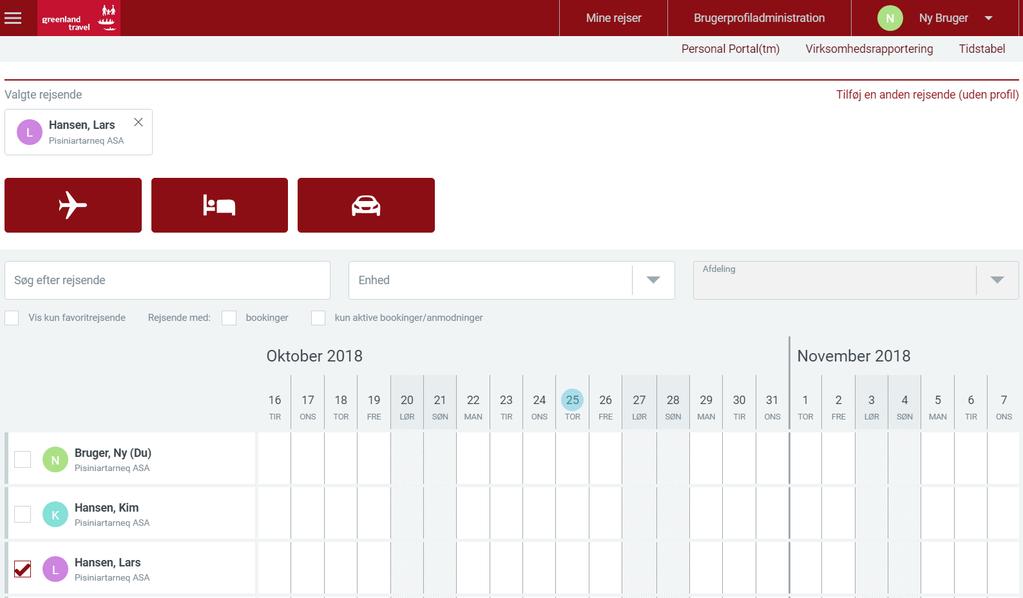Uncheck the Hansen, Lars checkbox
The width and height of the screenshot is (1023, 598).
click(x=22, y=569)
